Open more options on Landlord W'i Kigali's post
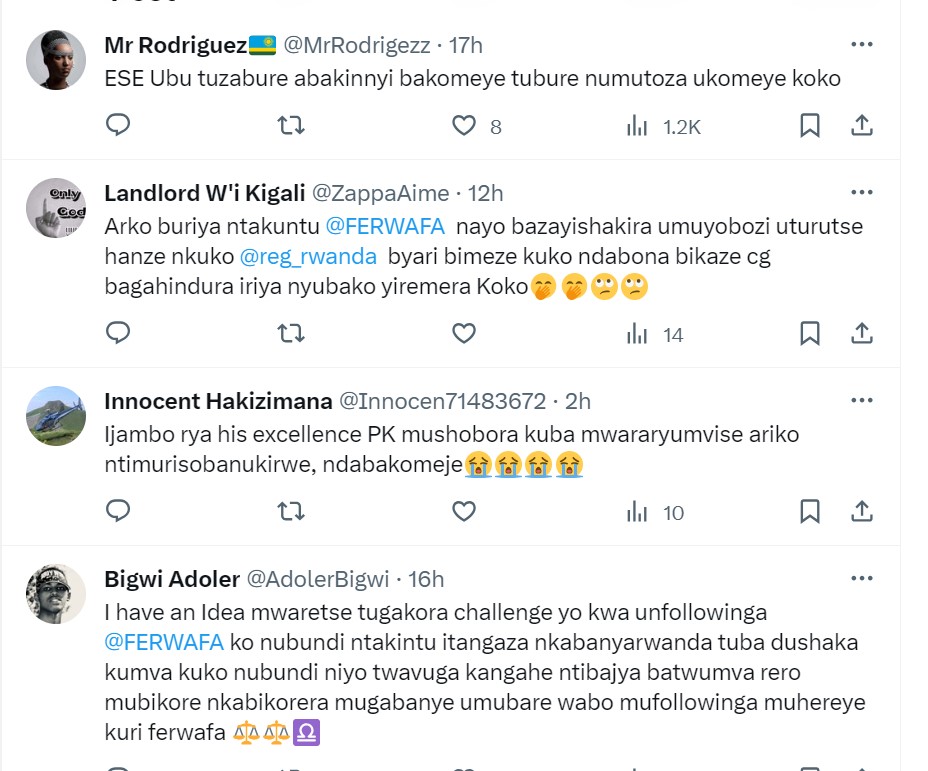This screenshot has width=928, height=771. click(x=861, y=193)
